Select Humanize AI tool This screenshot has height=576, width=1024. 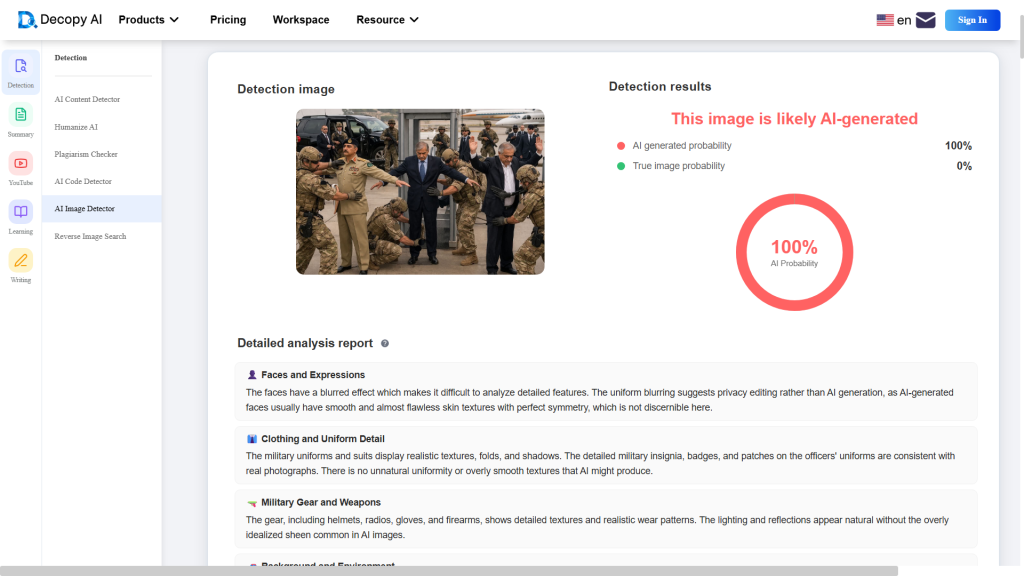[x=76, y=127]
